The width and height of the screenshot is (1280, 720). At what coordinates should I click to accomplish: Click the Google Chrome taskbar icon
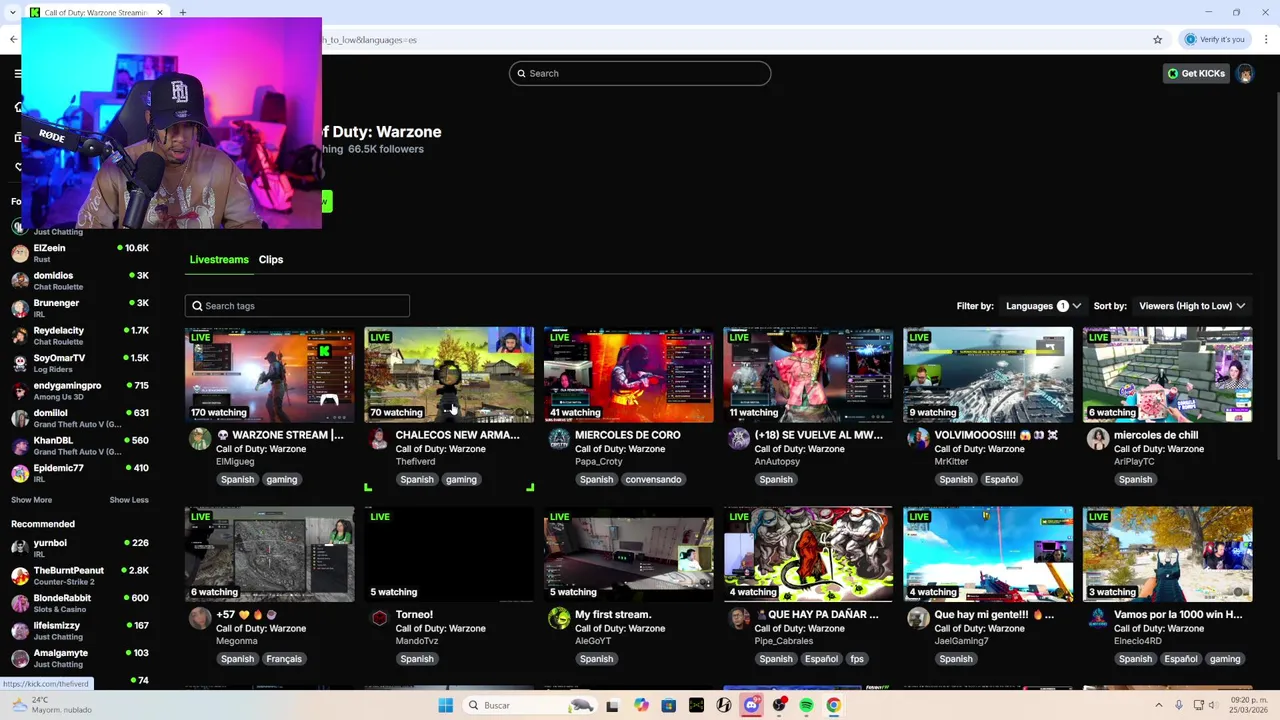click(833, 705)
